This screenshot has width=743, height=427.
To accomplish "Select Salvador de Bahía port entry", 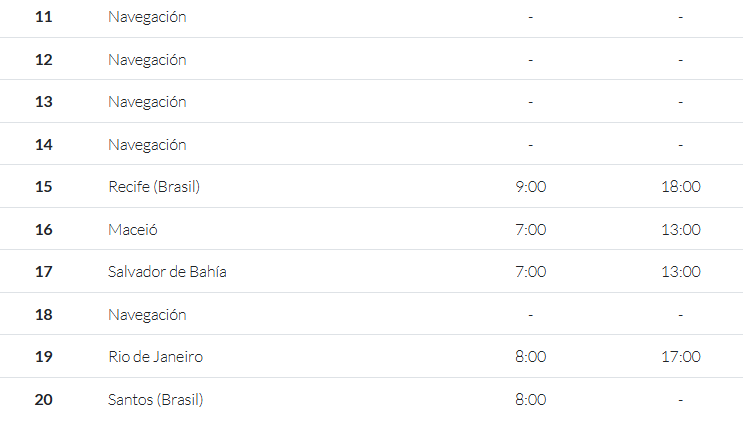I will tap(167, 272).
